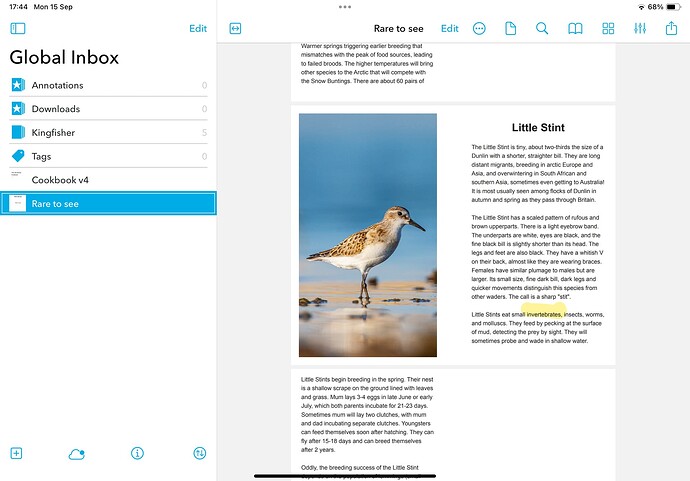The width and height of the screenshot is (690, 481).
Task: Open the cloud sync status
Action: 77,453
